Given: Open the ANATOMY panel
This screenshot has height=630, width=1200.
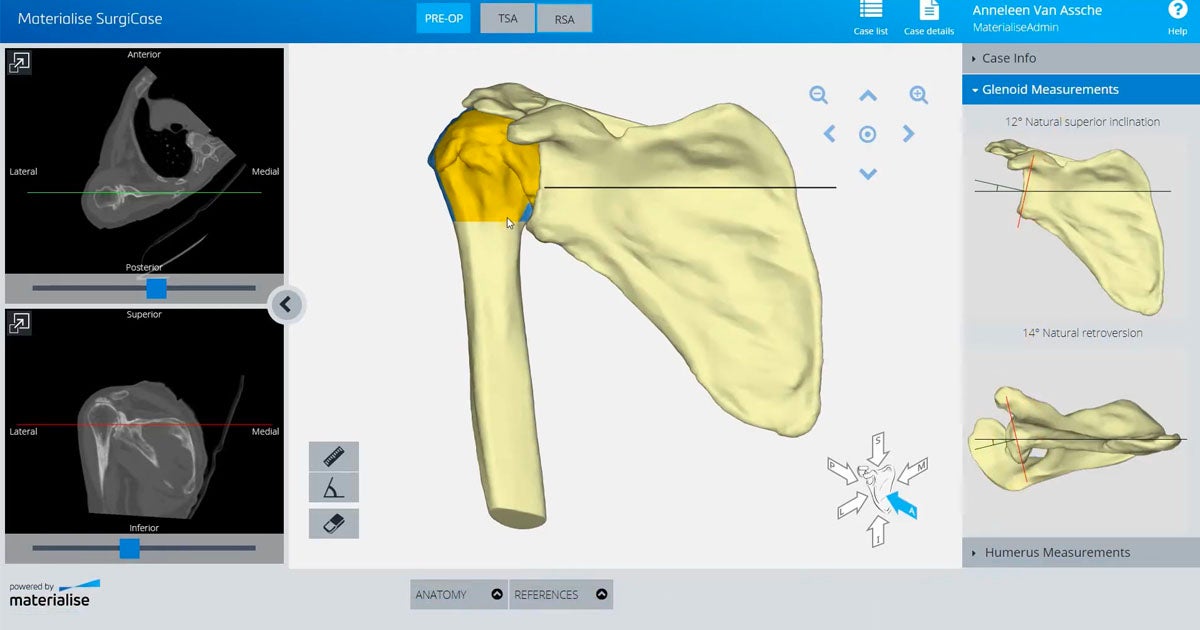Looking at the screenshot, I should [x=459, y=594].
